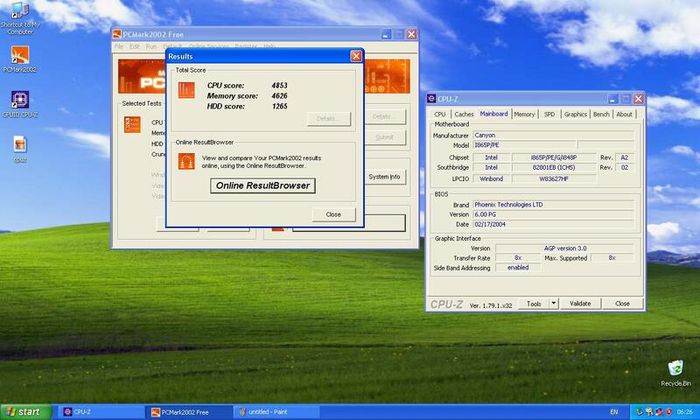Screen dimensions: 700x420
Task: Click the Max. Supported value 8x
Action: pyautogui.click(x=612, y=258)
